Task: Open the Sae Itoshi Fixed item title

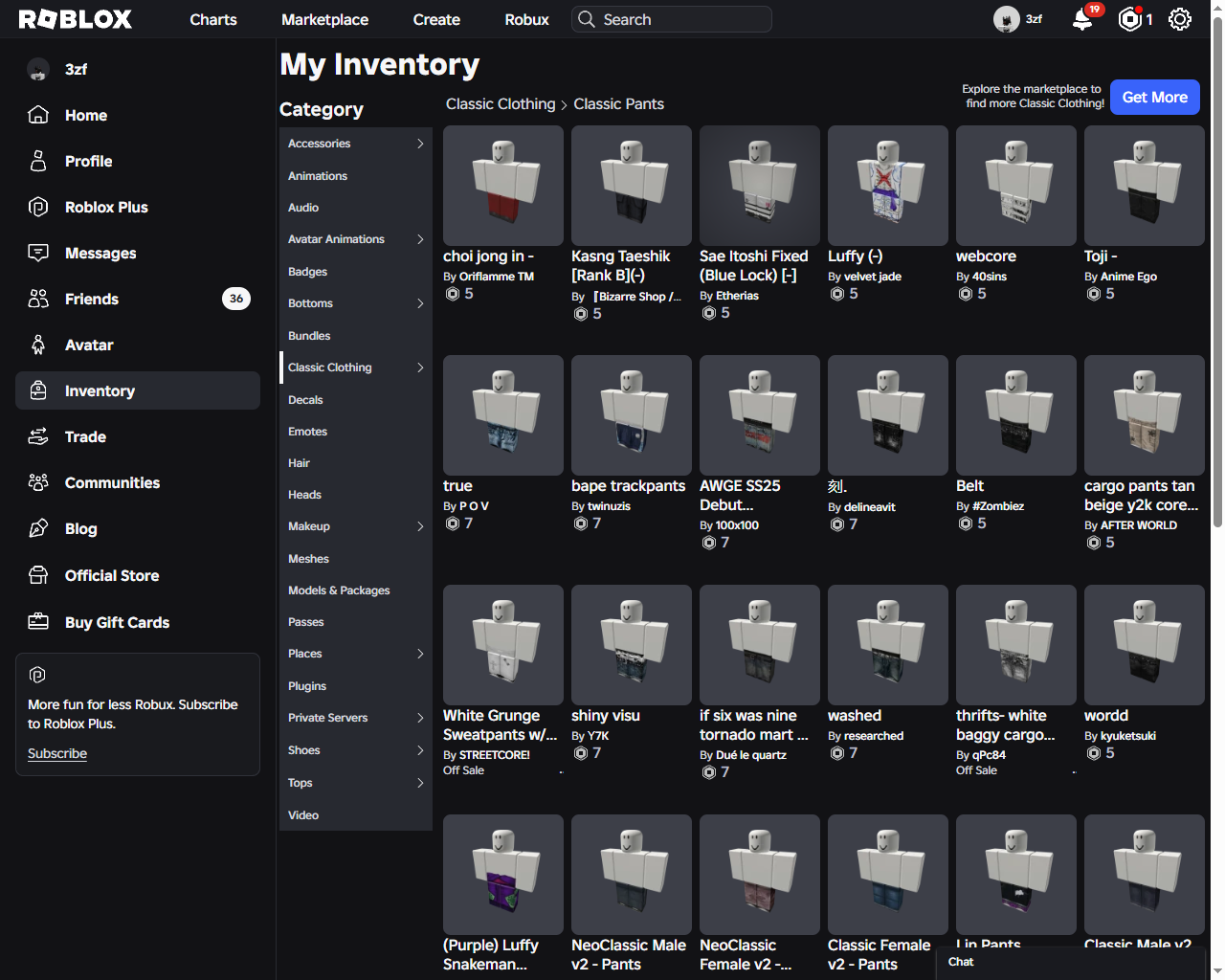Action: click(754, 266)
